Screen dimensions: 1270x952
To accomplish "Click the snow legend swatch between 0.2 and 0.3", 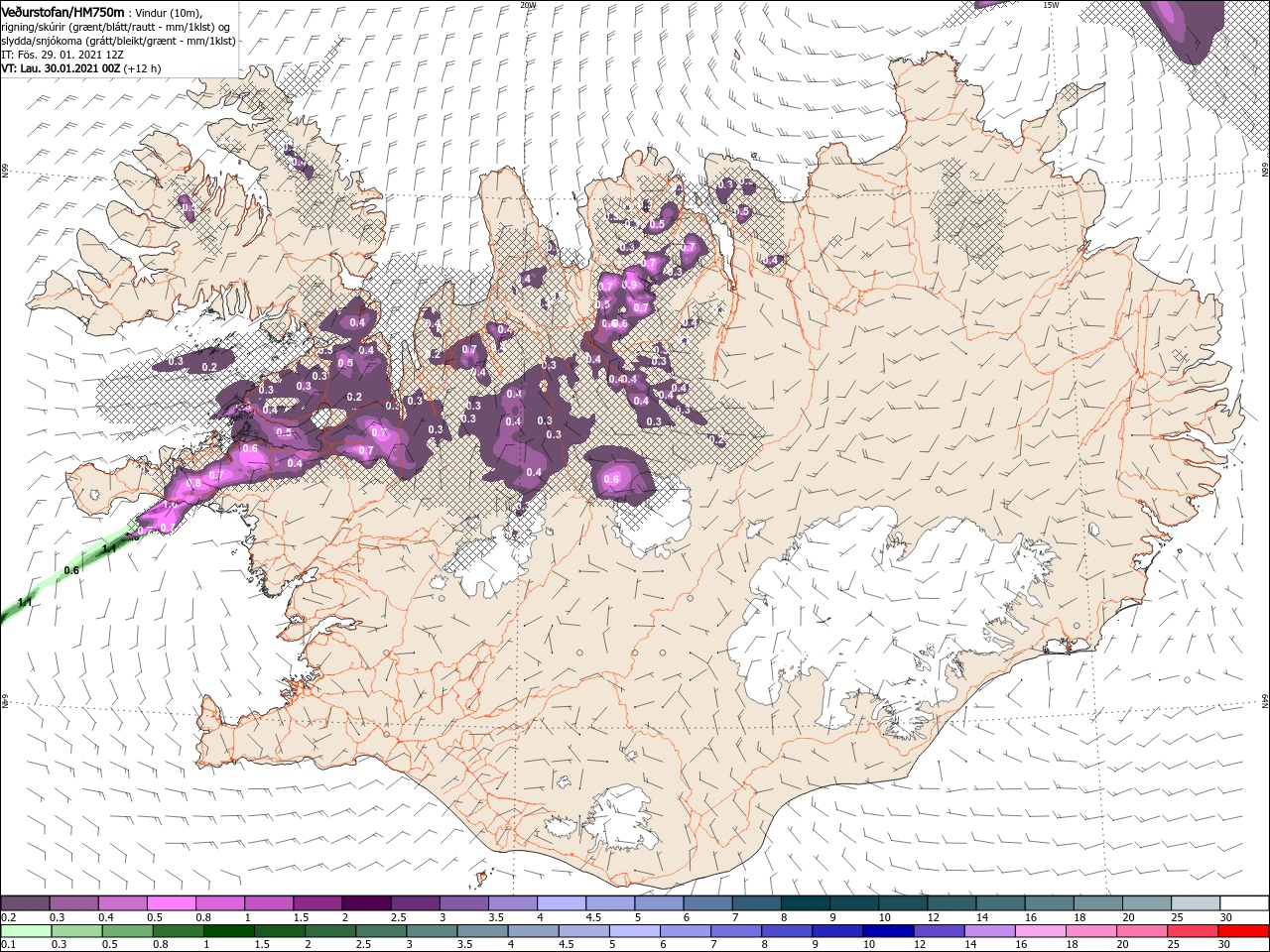I will (x=26, y=903).
